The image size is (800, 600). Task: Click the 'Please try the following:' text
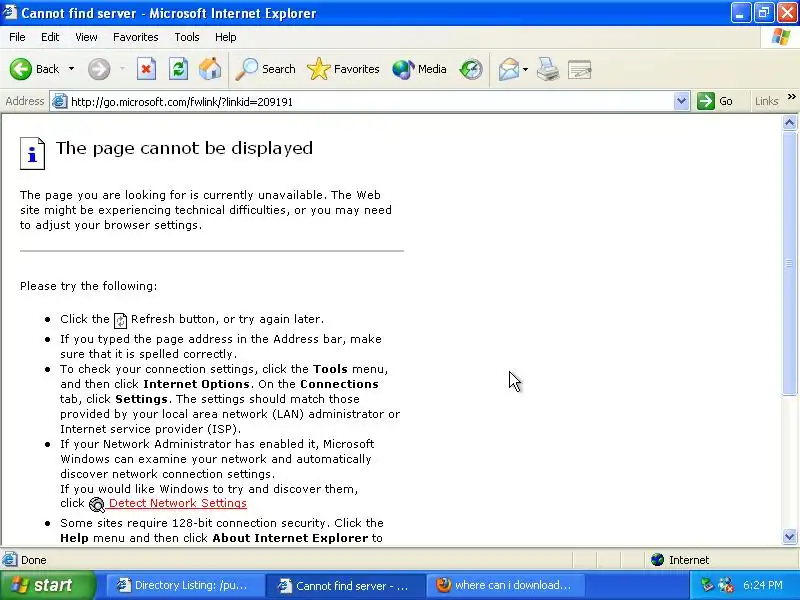click(x=89, y=286)
